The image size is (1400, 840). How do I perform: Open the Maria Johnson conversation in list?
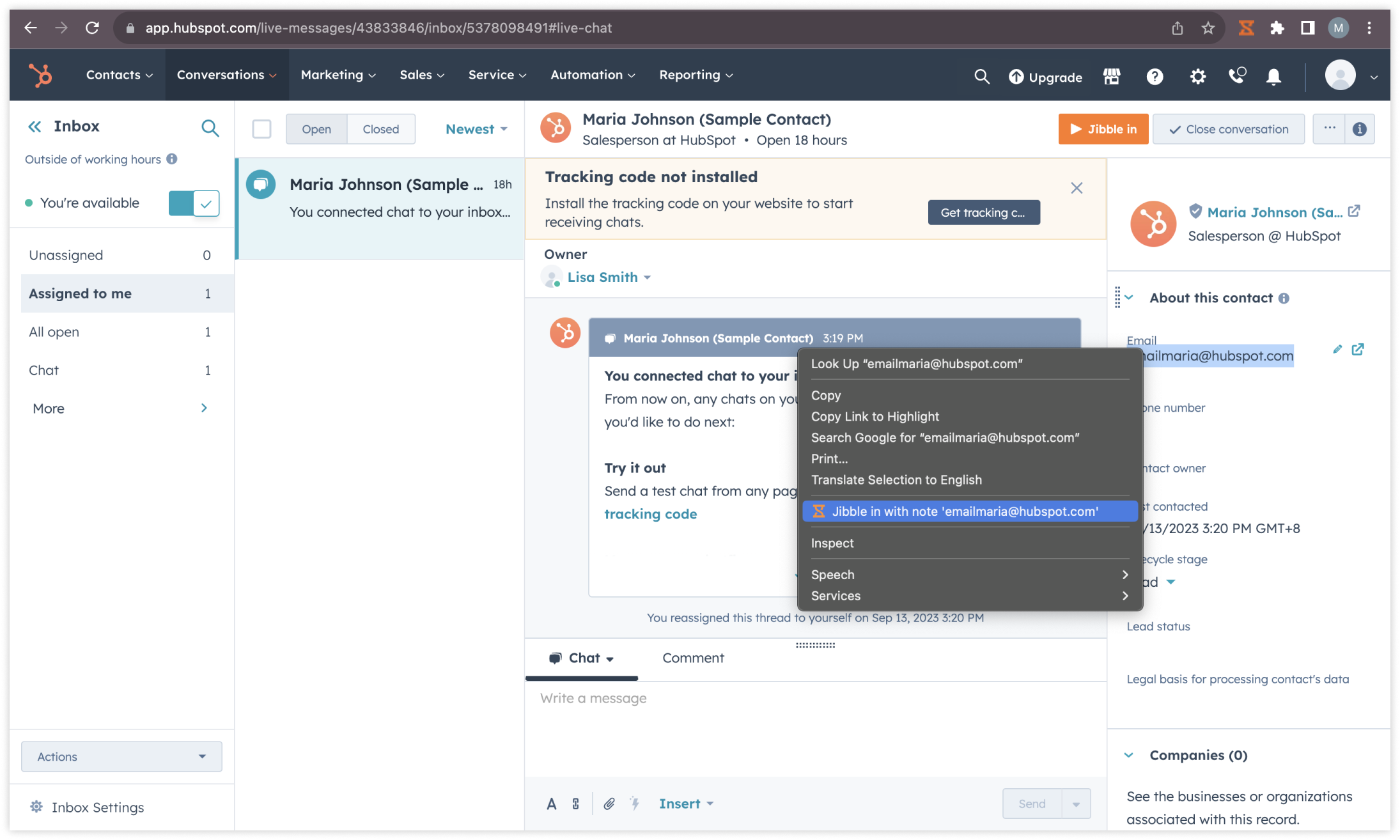click(x=380, y=208)
